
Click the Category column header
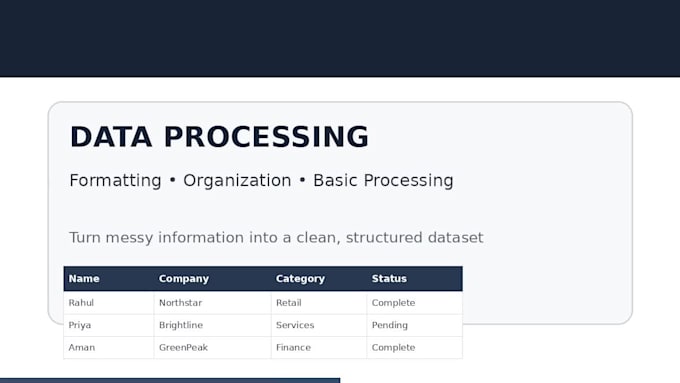coord(319,279)
